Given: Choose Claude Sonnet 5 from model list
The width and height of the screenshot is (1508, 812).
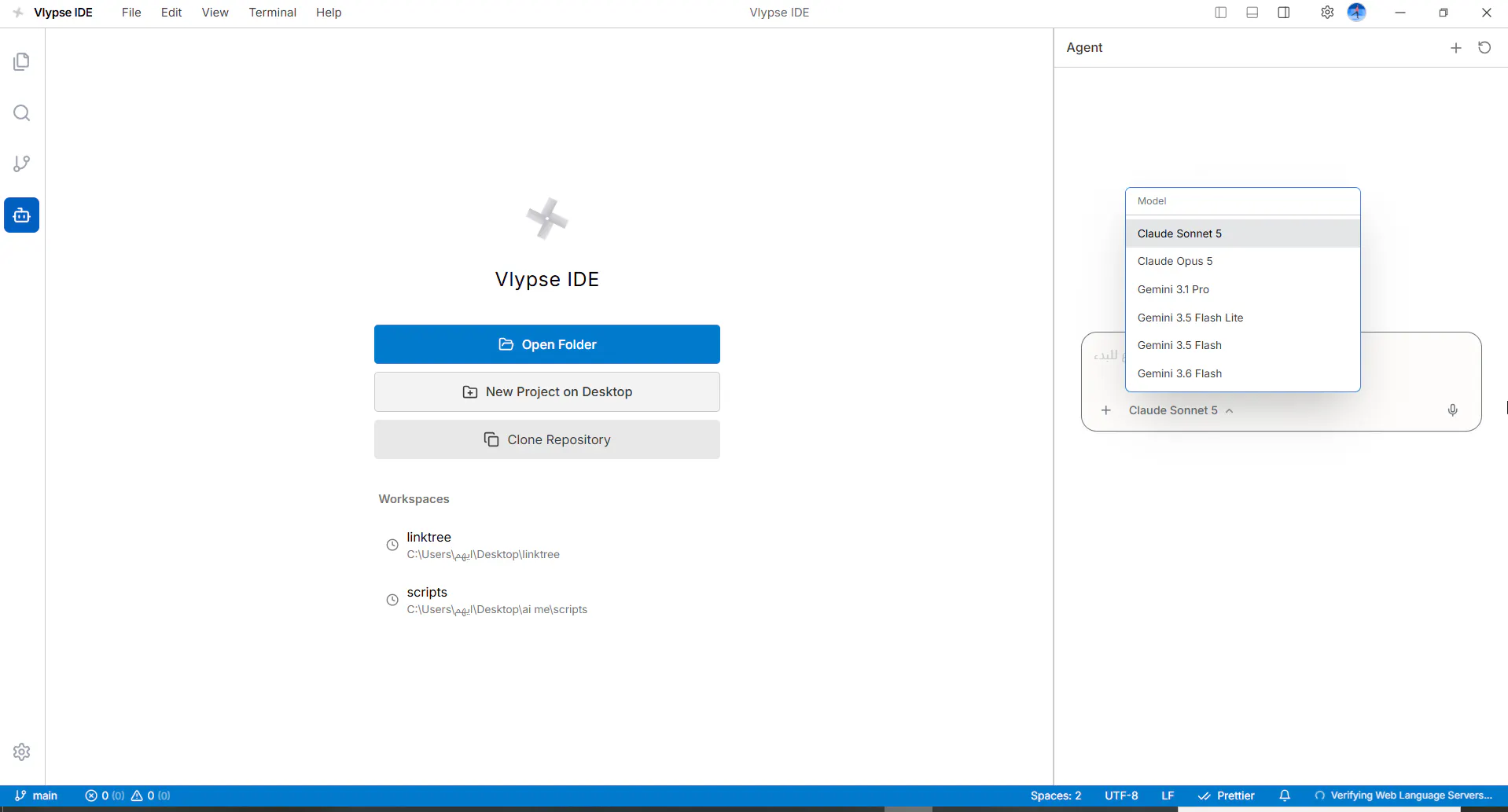Looking at the screenshot, I should [1243, 233].
